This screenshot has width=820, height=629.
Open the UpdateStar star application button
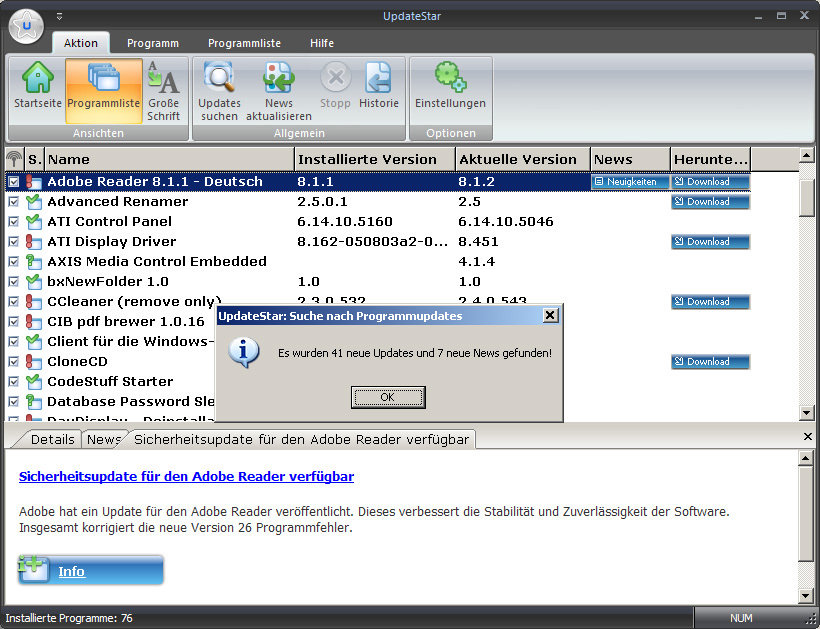[26, 26]
